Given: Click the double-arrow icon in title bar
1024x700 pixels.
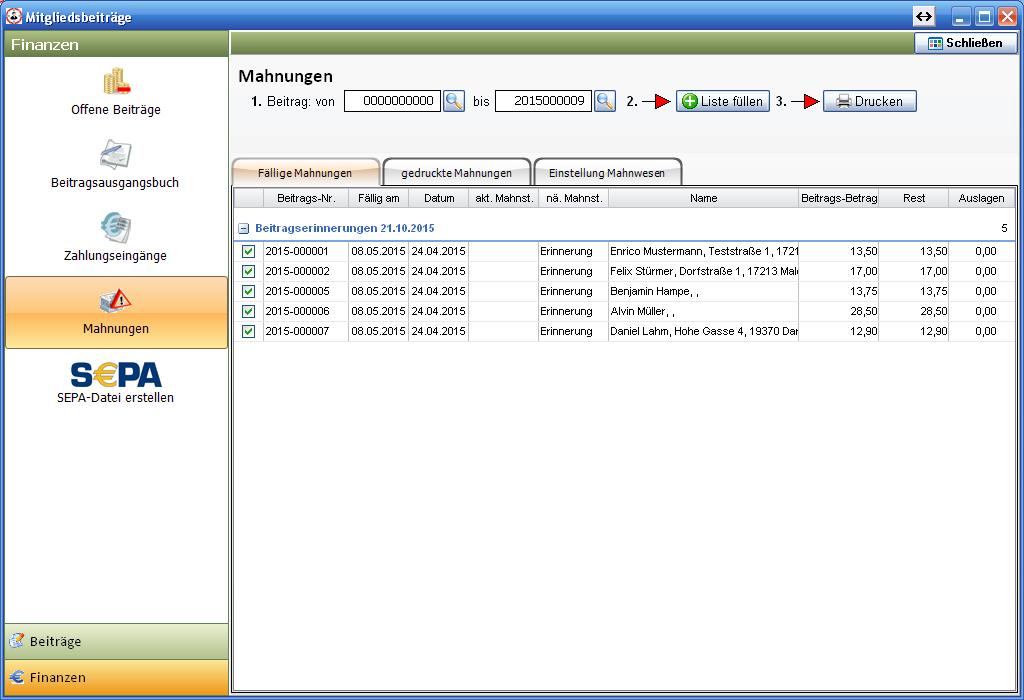Looking at the screenshot, I should click(x=924, y=17).
